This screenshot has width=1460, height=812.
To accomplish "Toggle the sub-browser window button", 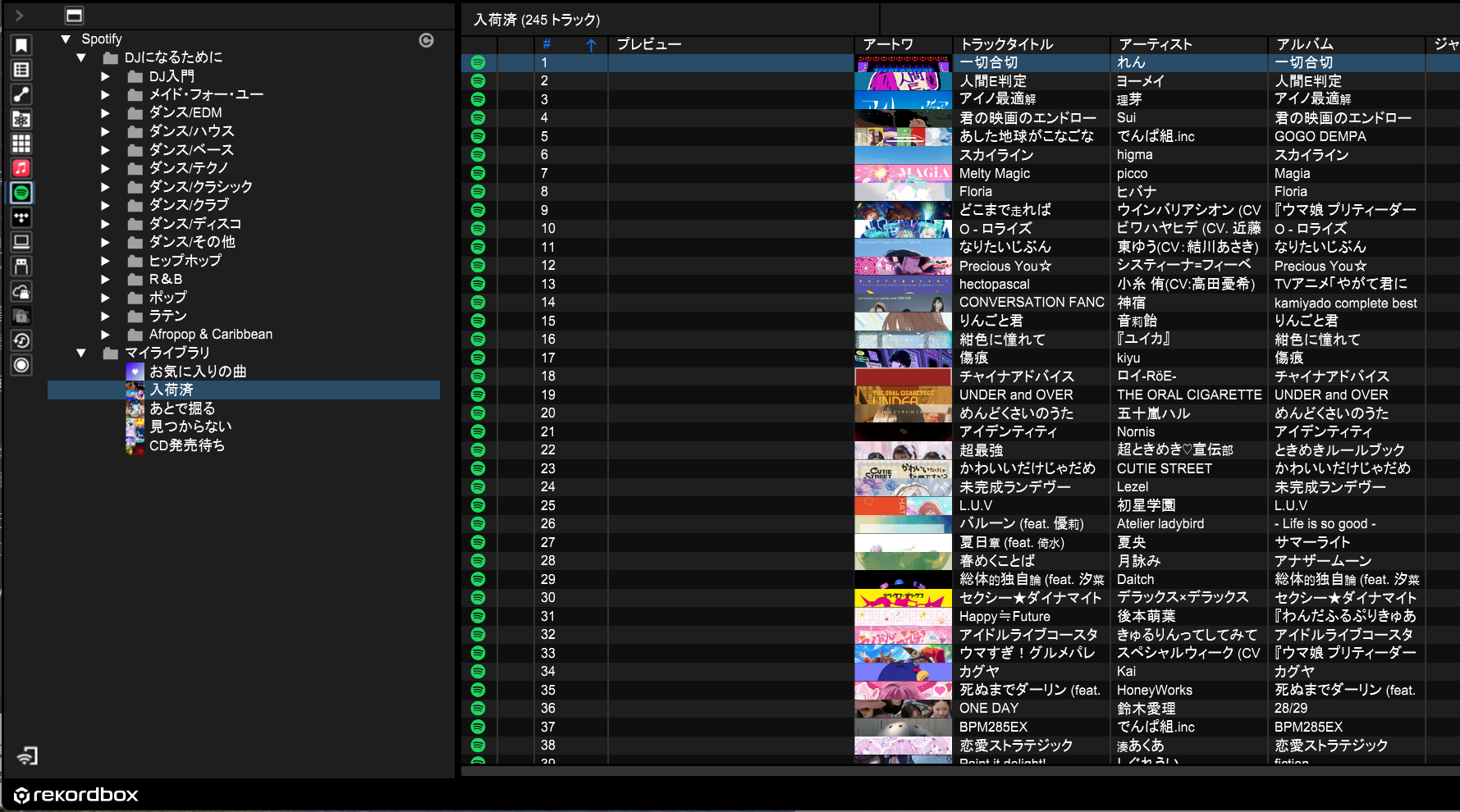I will [74, 16].
